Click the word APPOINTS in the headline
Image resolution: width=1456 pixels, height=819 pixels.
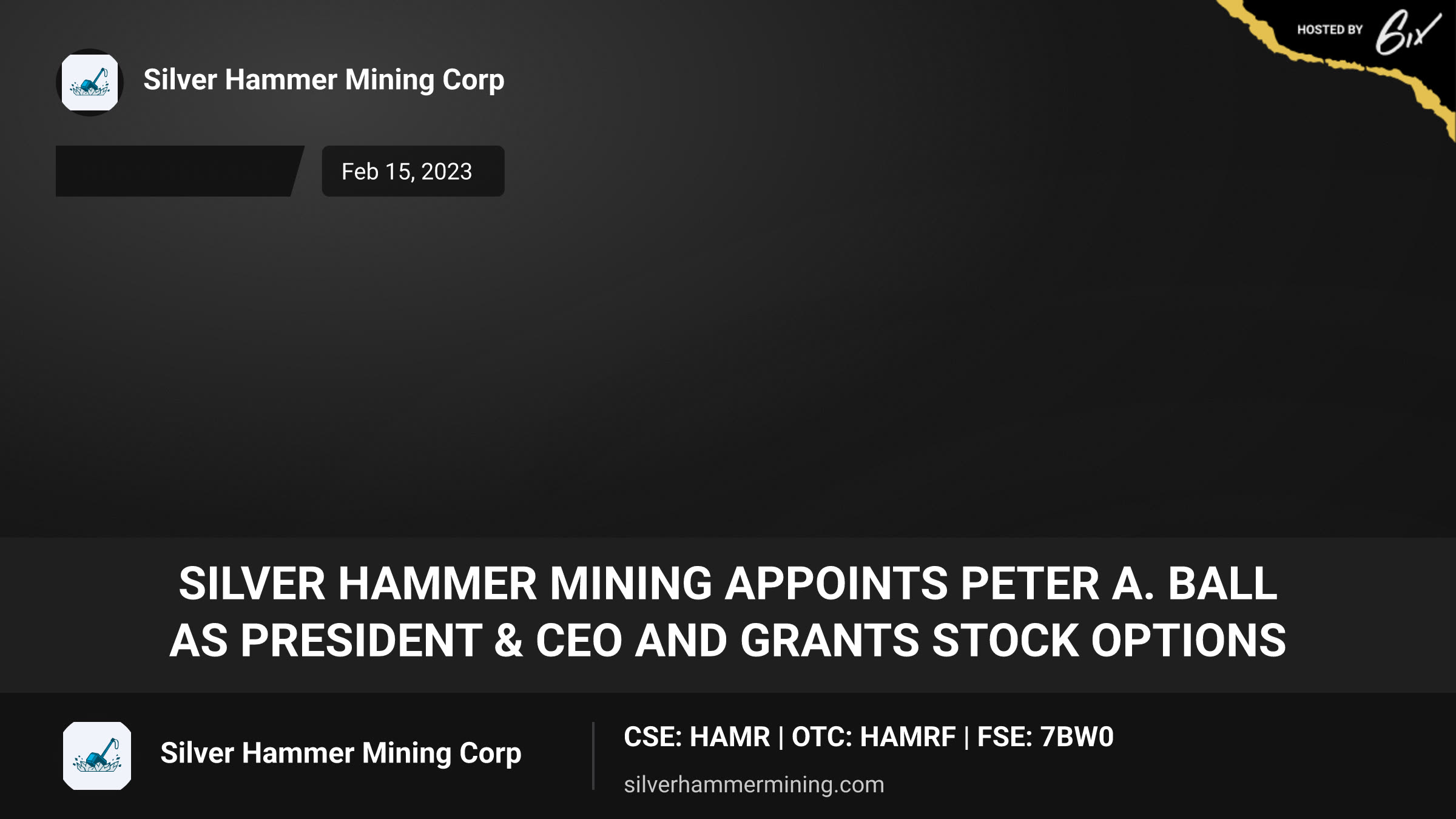point(837,584)
